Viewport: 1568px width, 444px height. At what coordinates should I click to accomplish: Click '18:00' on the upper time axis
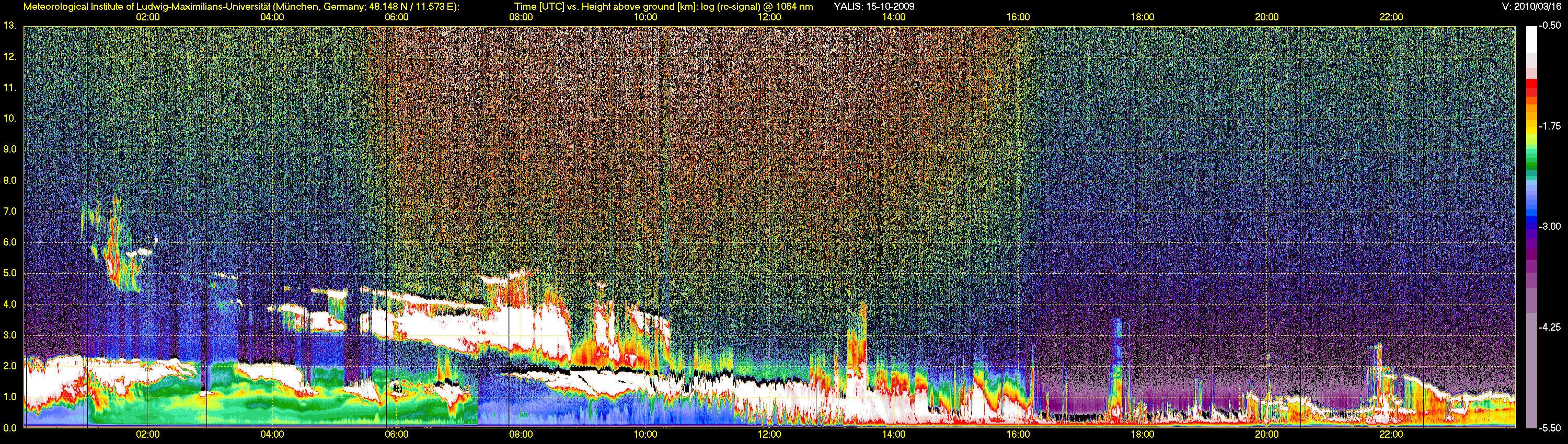pyautogui.click(x=1143, y=17)
